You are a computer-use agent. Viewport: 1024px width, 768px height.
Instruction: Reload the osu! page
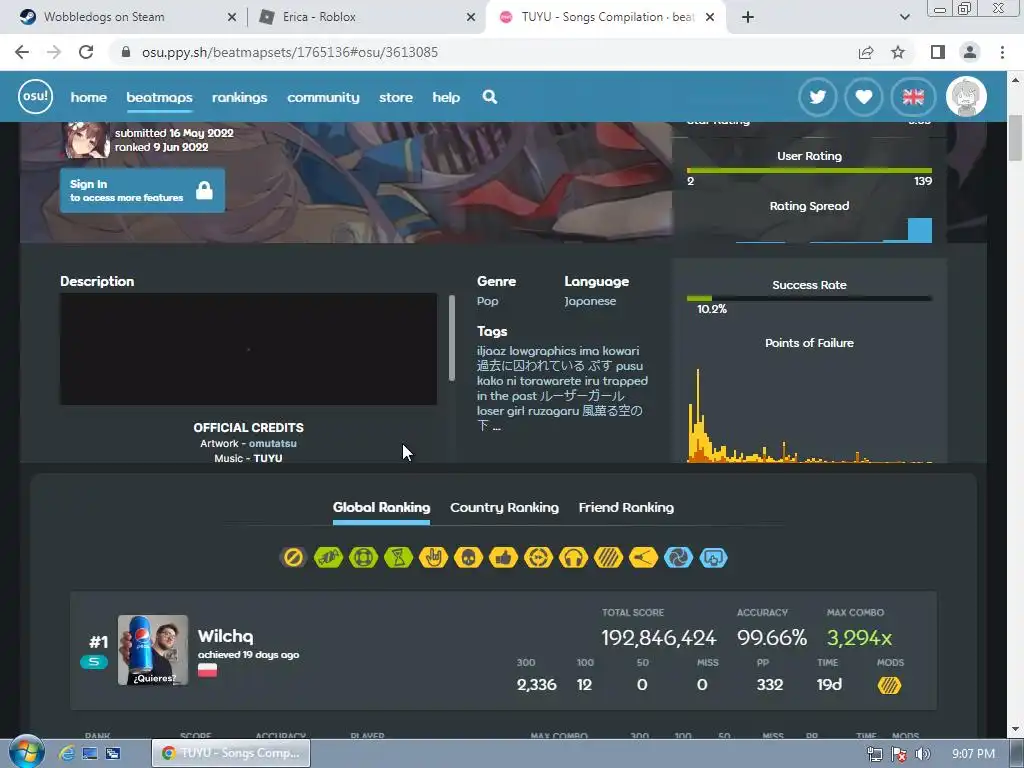click(x=86, y=52)
